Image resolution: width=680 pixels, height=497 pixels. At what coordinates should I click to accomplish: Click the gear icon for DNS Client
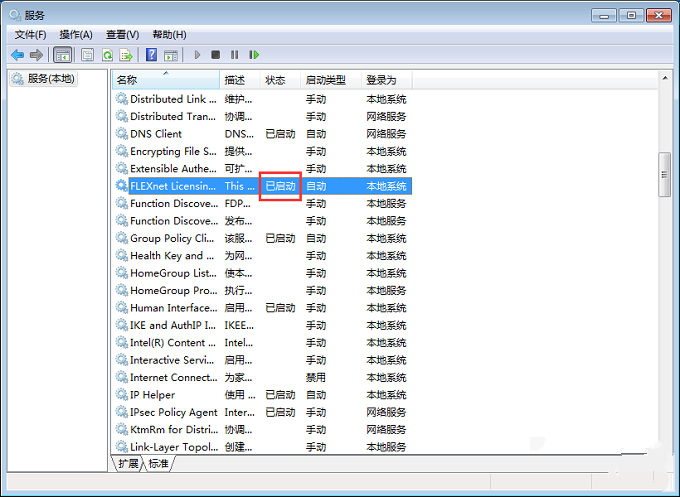(x=121, y=134)
